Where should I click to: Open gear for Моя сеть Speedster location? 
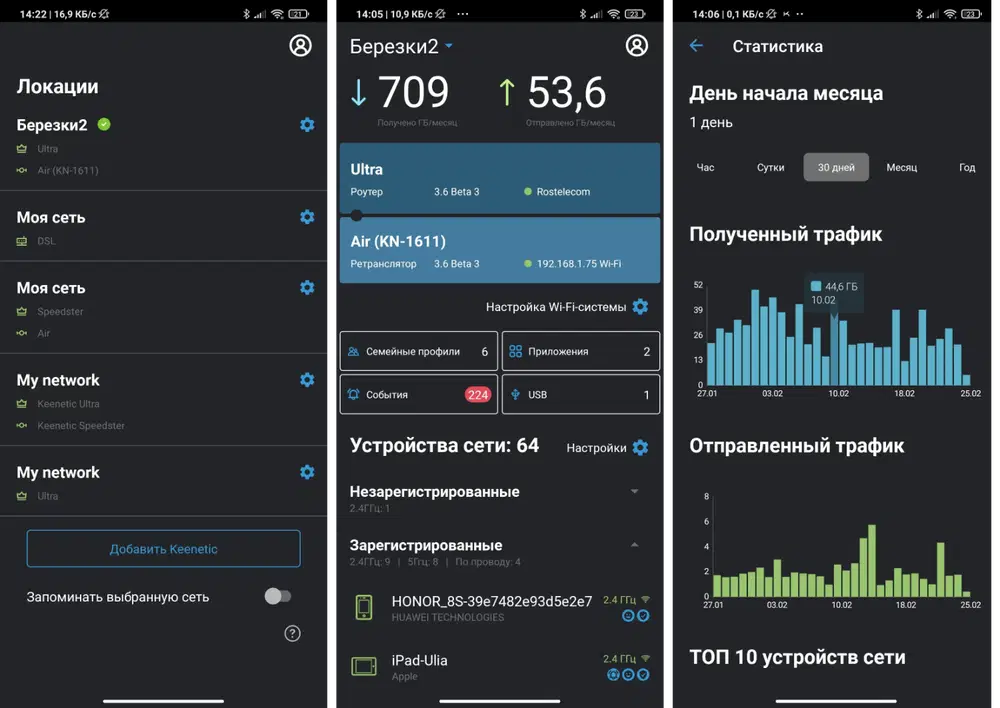click(x=307, y=287)
